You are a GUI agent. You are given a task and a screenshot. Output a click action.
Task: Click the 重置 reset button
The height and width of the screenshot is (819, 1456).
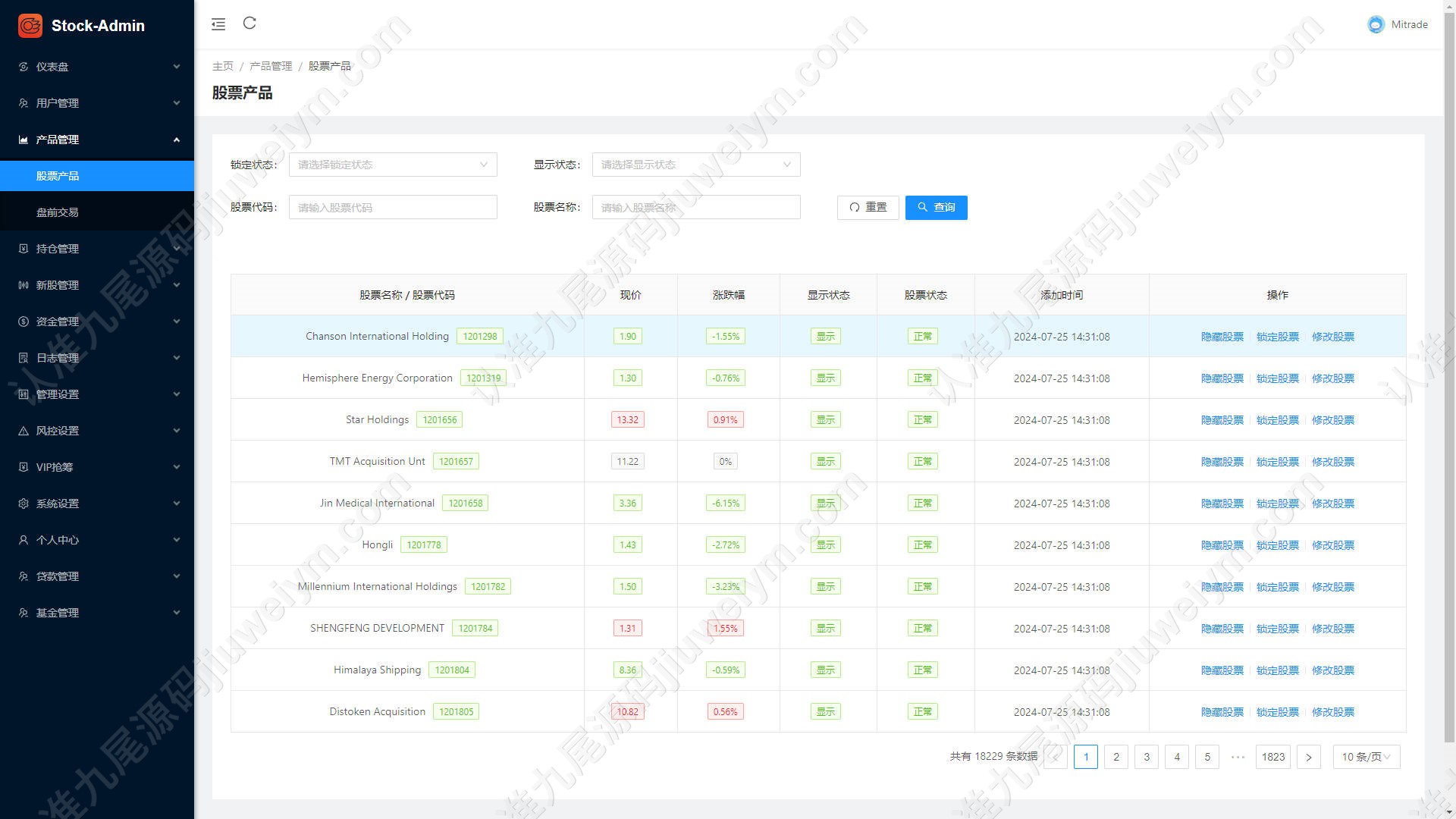868,207
